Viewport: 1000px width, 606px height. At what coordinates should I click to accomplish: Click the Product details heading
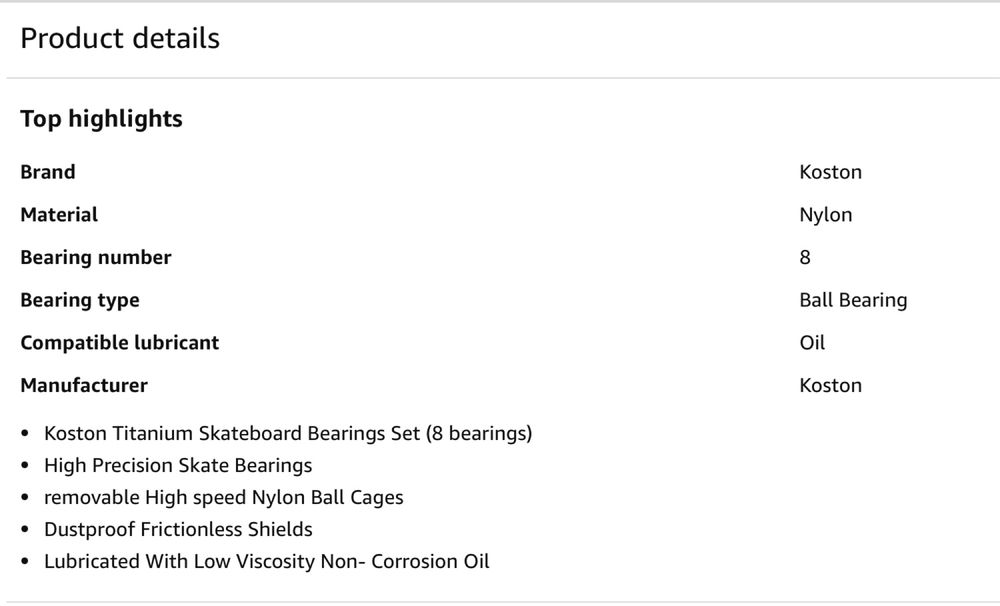pos(120,38)
